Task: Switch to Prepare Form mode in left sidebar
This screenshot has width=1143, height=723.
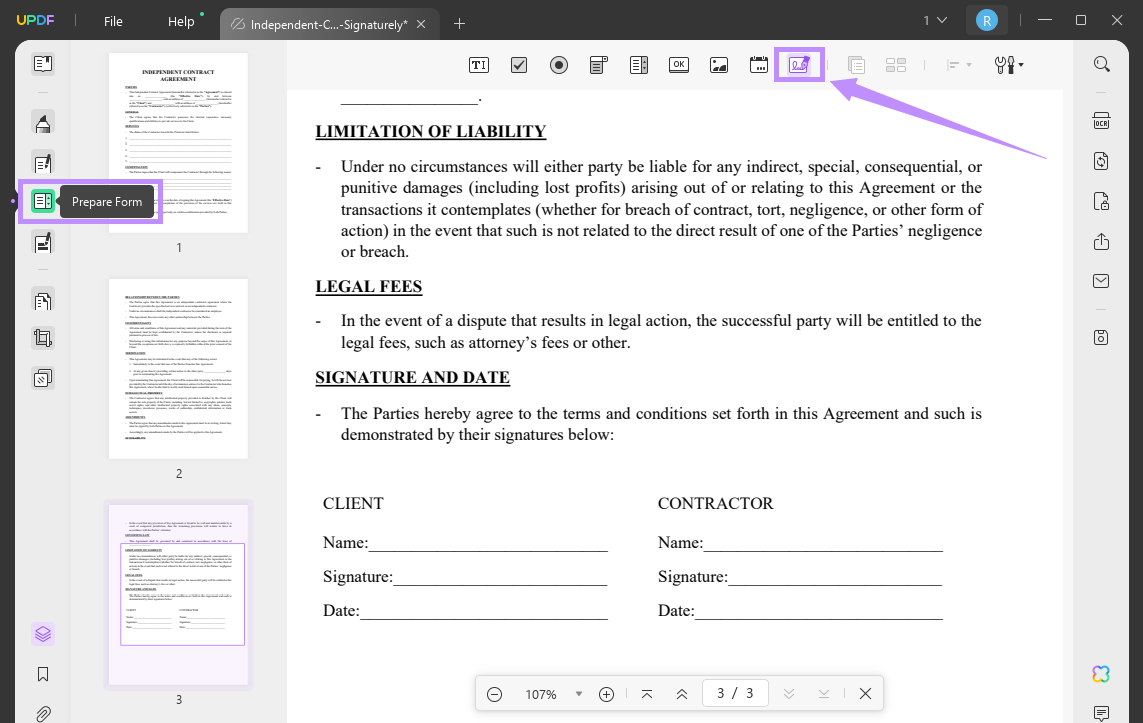Action: click(x=42, y=201)
